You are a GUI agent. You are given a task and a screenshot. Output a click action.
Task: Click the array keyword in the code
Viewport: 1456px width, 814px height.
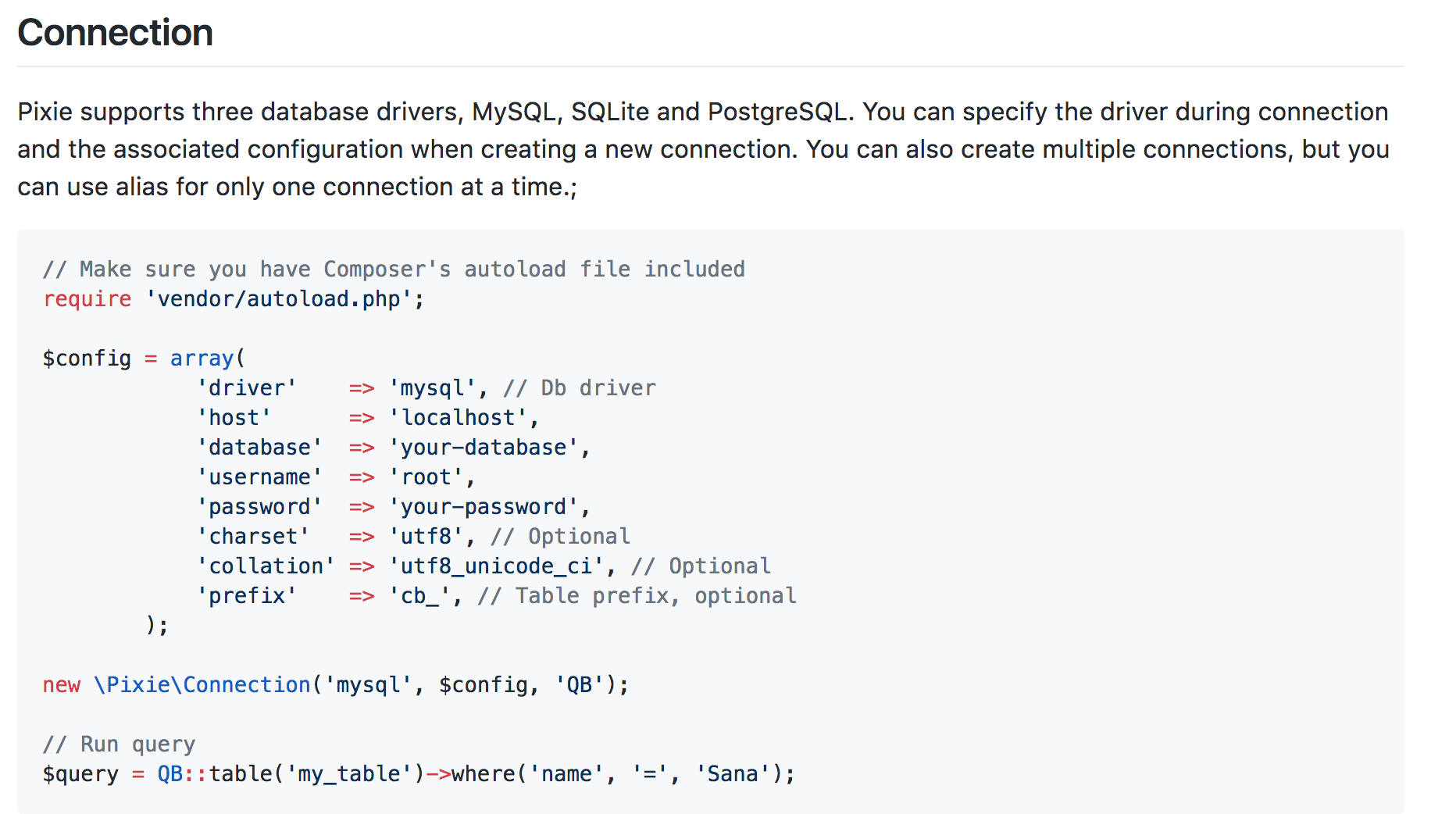click(x=202, y=359)
